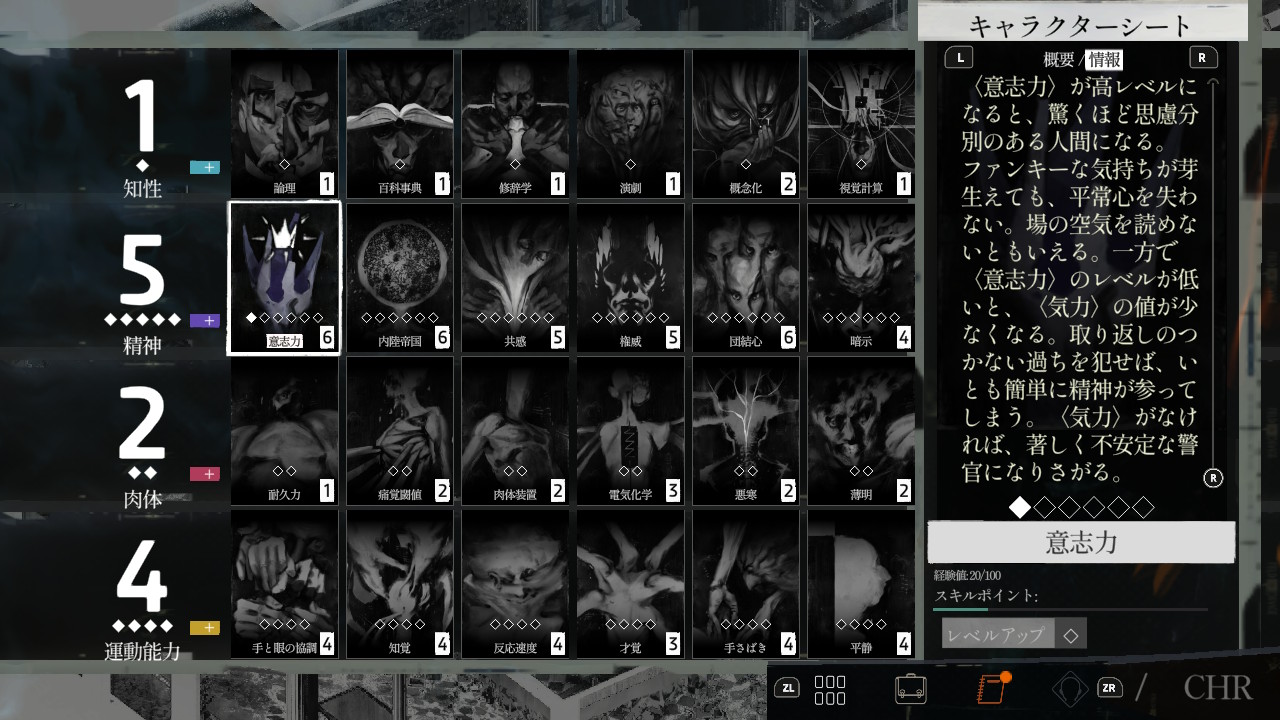Screen dimensions: 1280x720
Task: Click the 精神 attribute label
Action: 143,345
